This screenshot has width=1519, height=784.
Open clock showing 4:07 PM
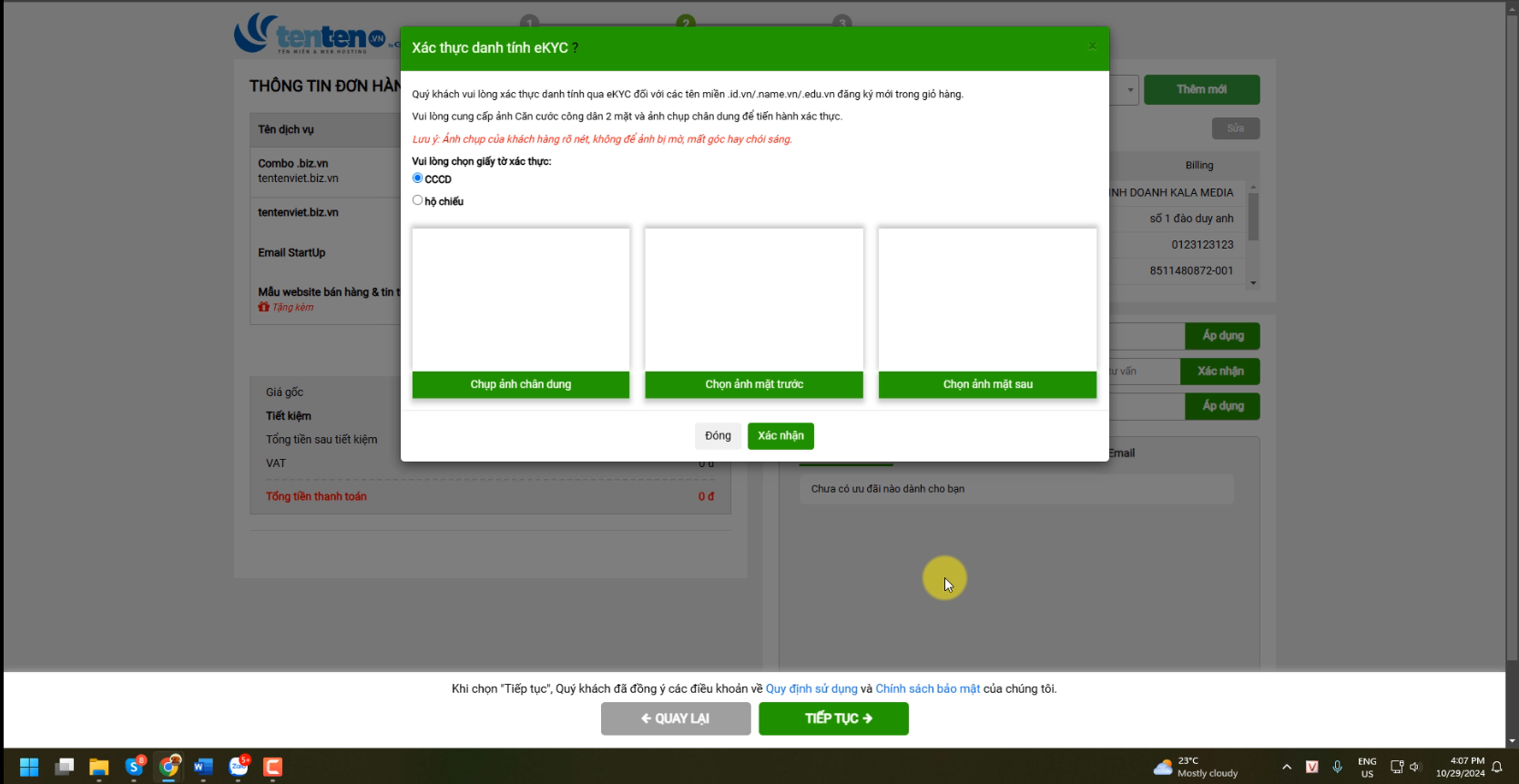[x=1460, y=767]
